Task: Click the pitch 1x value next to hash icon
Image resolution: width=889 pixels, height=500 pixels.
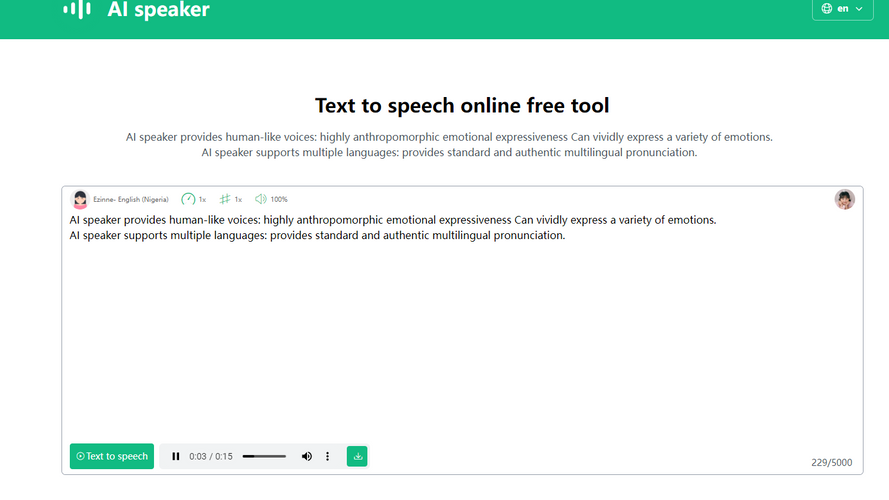Action: (x=239, y=200)
